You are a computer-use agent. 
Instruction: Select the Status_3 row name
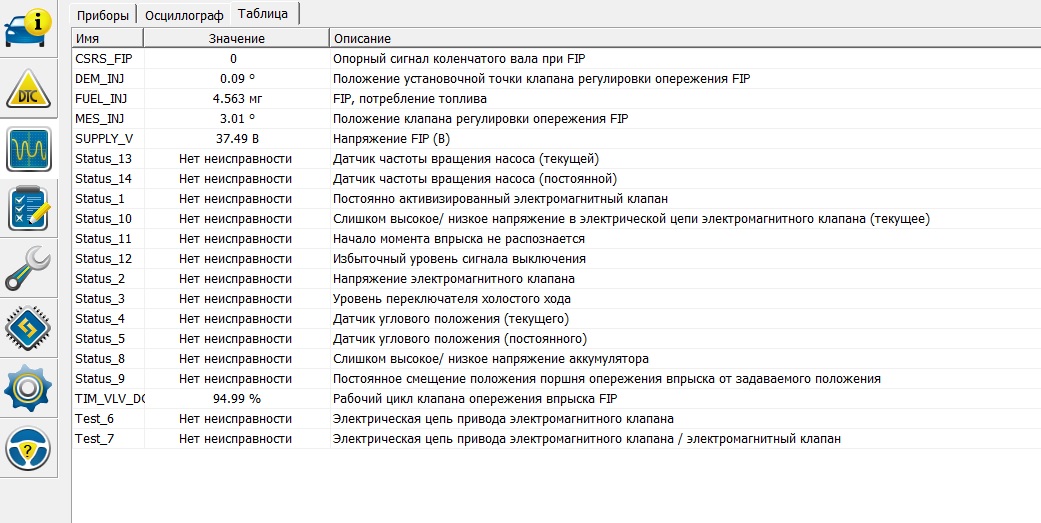[x=100, y=299]
